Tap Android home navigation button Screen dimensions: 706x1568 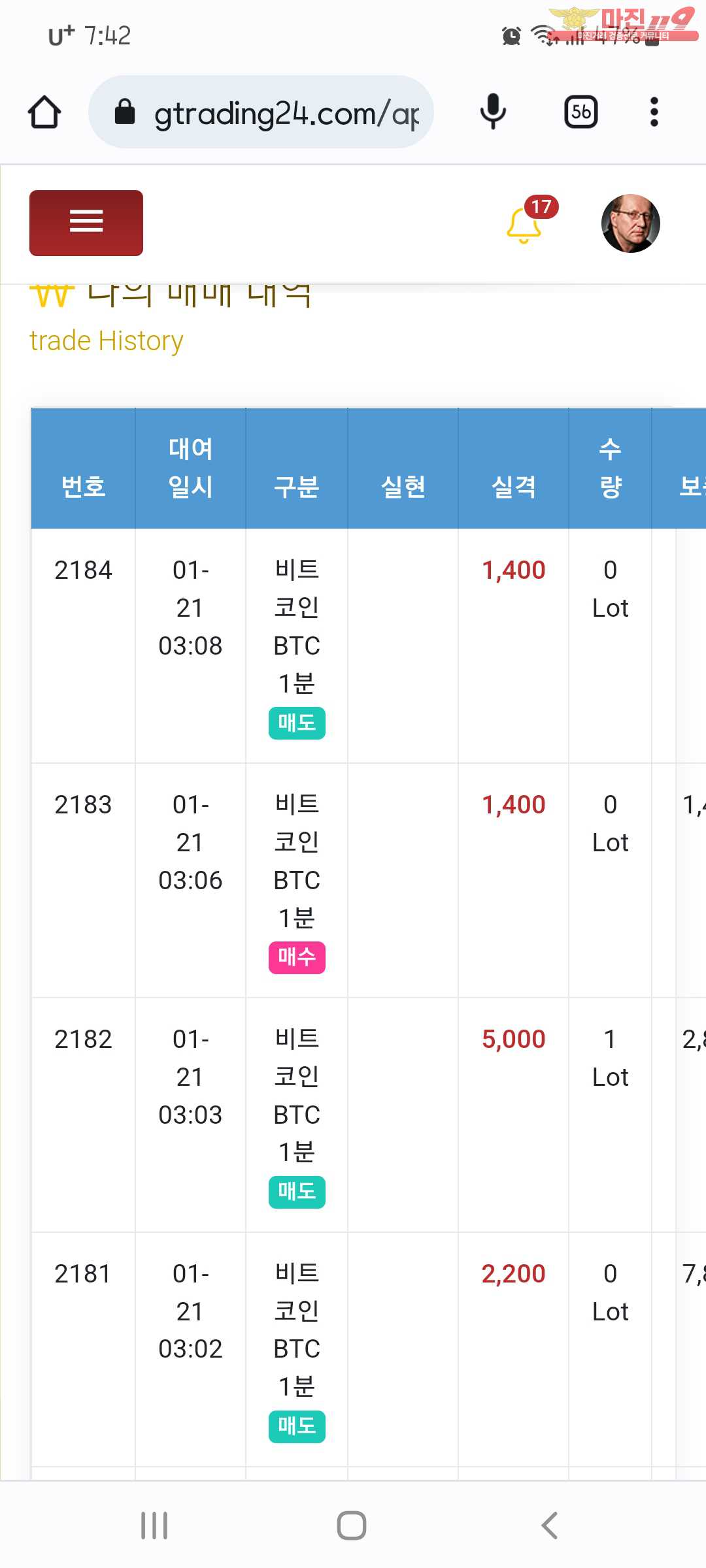(x=352, y=1526)
